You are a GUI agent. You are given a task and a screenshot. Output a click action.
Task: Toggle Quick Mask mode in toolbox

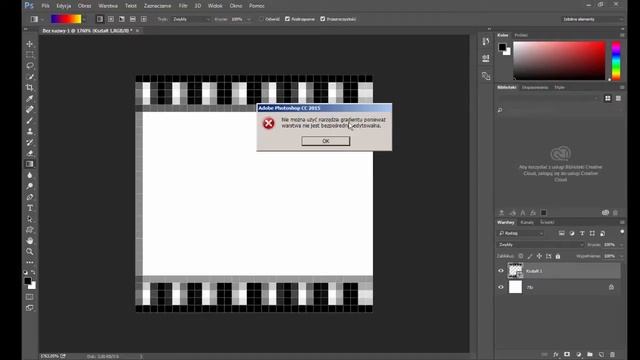coord(30,297)
